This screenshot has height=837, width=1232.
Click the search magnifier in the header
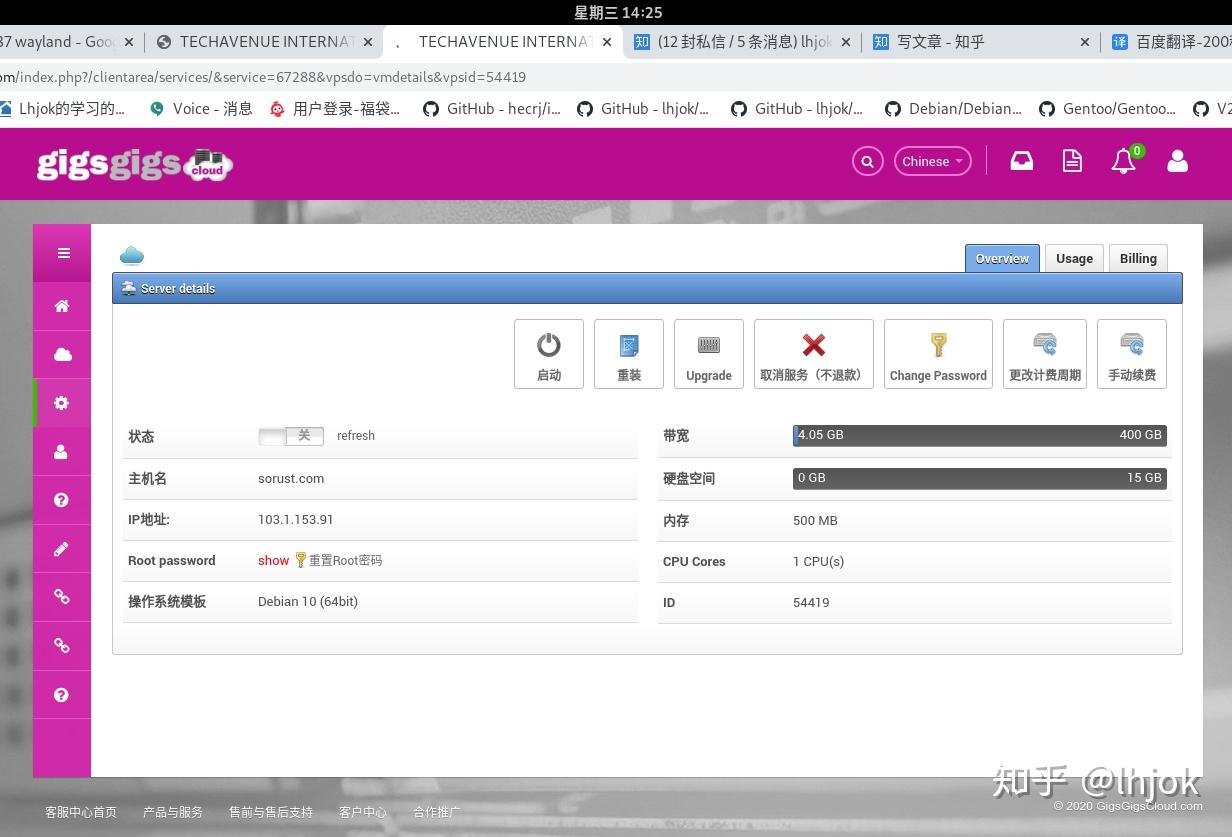click(866, 161)
